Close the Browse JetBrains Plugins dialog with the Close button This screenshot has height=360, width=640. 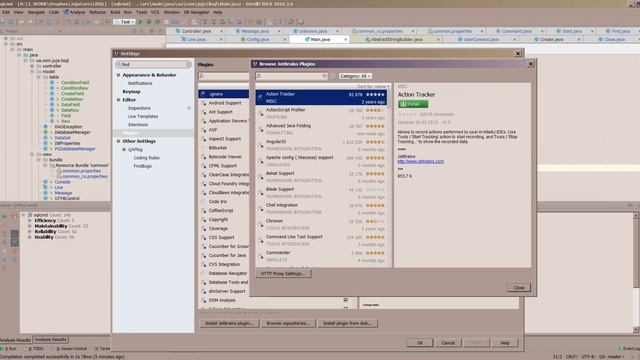coord(519,287)
